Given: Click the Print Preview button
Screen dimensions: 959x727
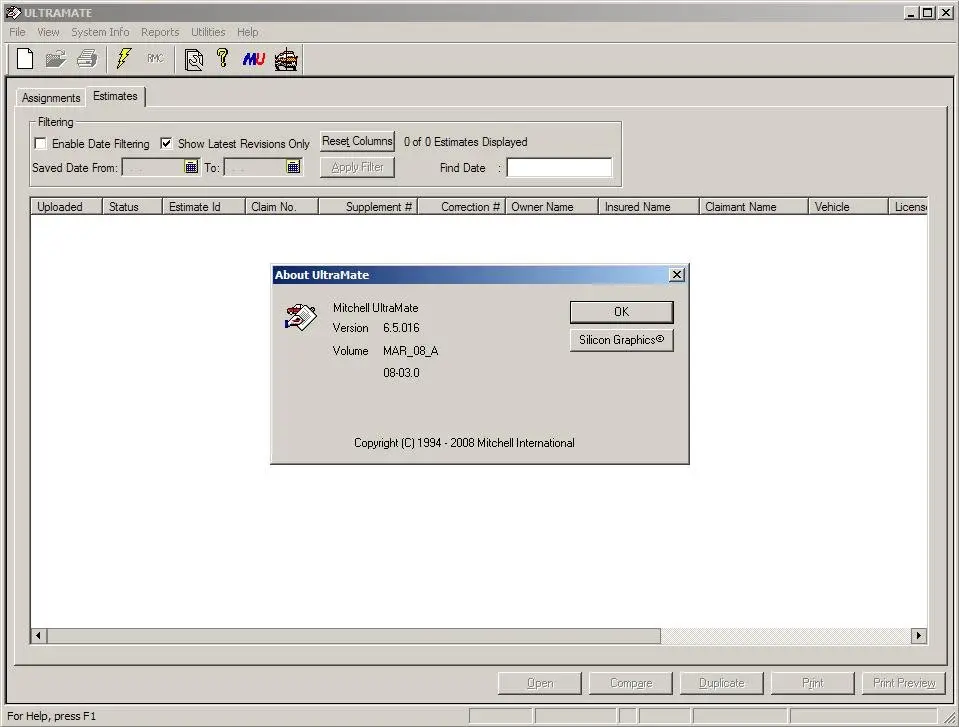Looking at the screenshot, I should 904,683.
